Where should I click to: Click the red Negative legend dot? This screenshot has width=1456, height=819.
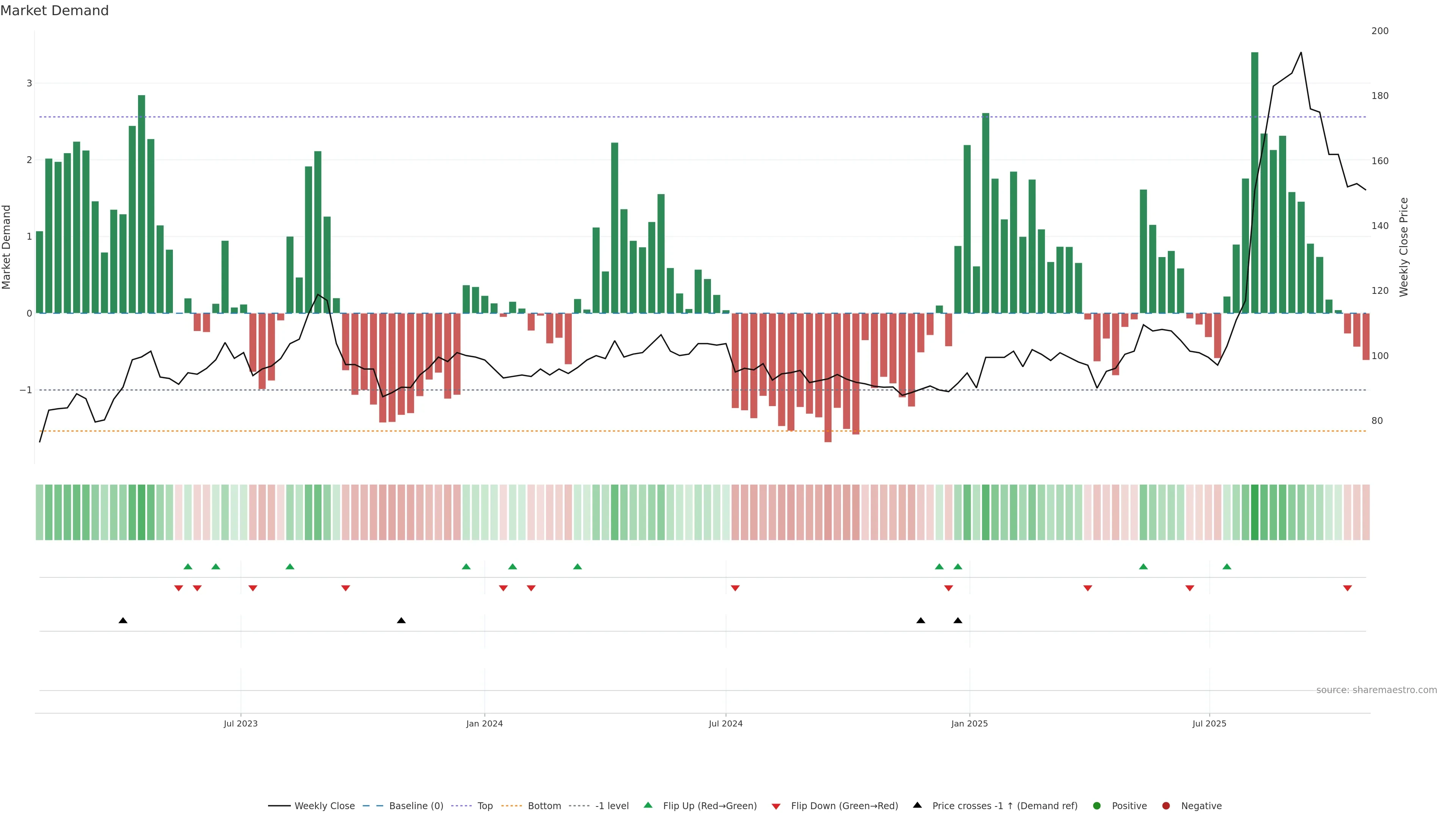1166,805
